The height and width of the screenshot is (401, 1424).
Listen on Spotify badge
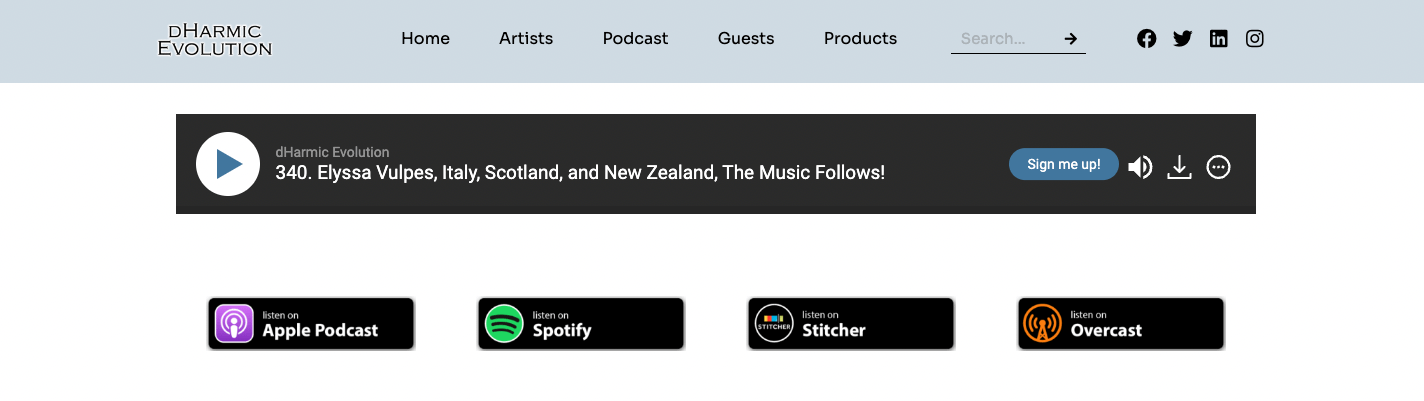point(581,324)
